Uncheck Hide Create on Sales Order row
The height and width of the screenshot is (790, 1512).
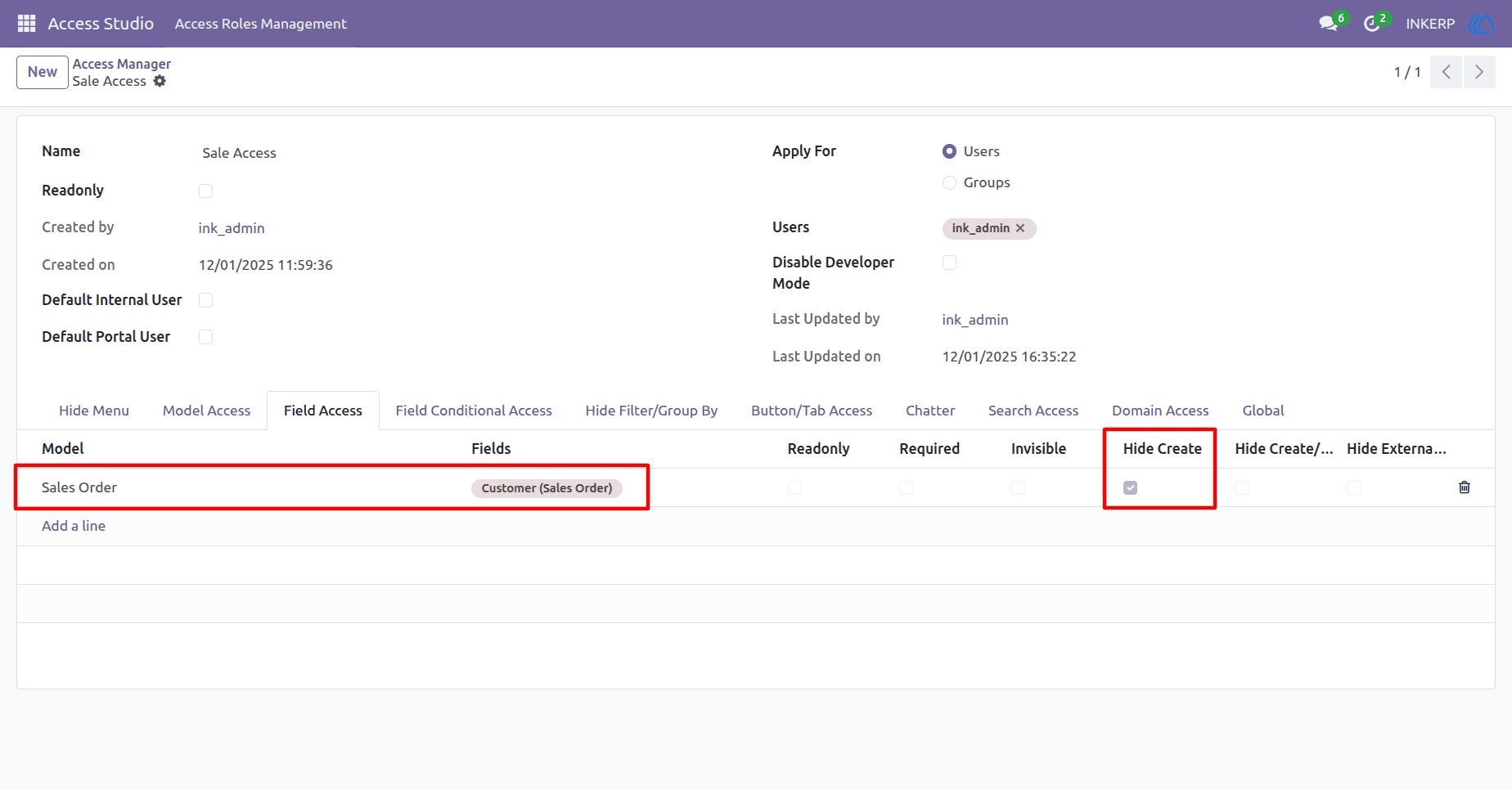click(1130, 487)
